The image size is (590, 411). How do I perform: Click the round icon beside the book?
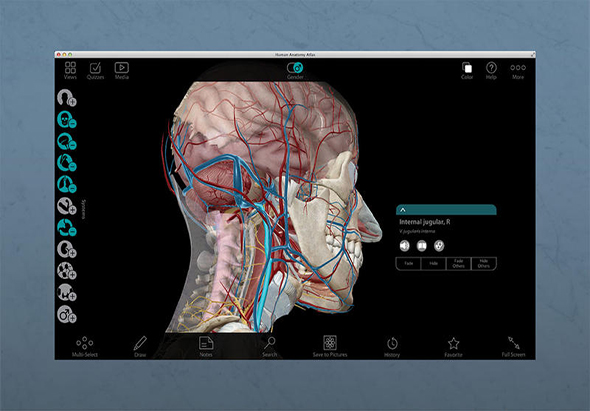439,246
